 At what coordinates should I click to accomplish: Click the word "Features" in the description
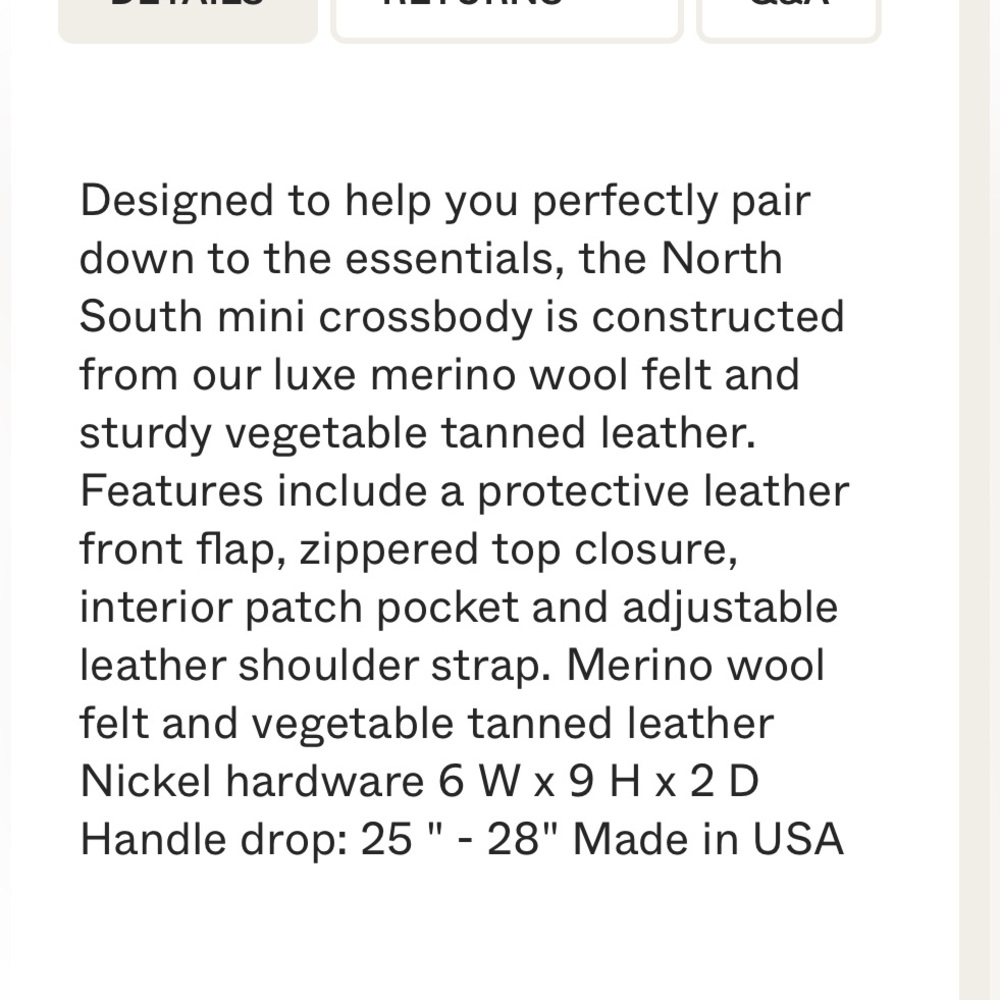coord(171,491)
